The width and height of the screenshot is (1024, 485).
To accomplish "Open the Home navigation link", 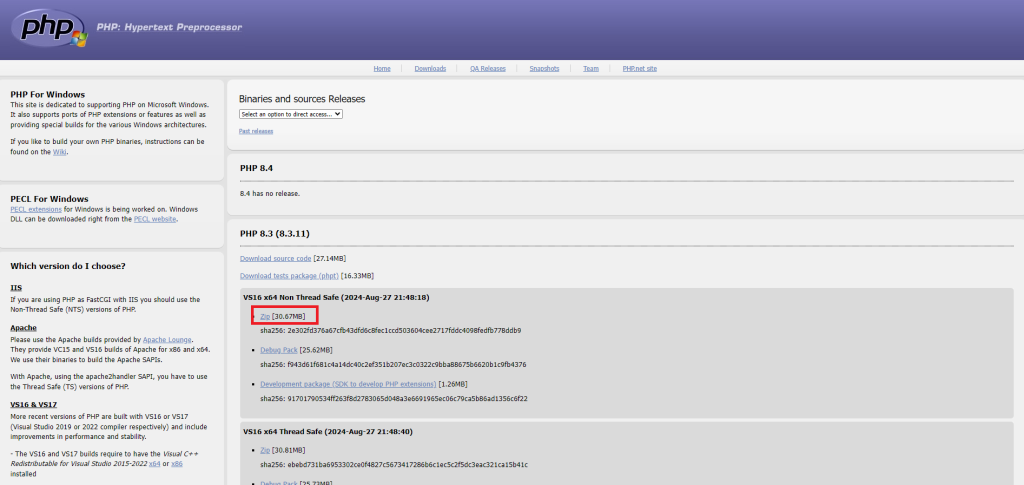I will [x=382, y=69].
